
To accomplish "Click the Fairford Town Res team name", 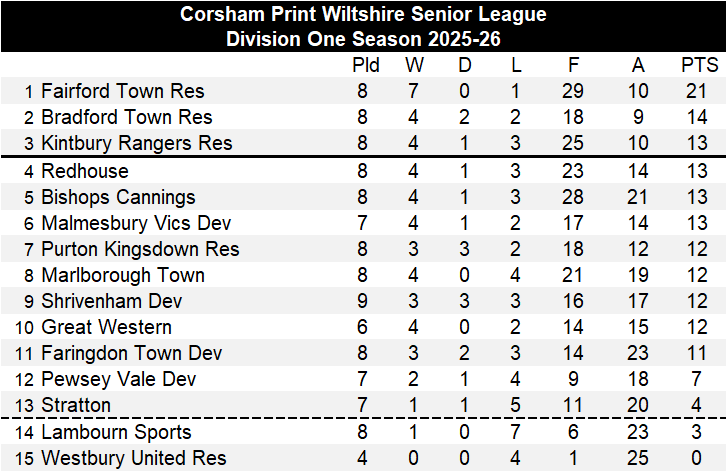I will tap(123, 92).
